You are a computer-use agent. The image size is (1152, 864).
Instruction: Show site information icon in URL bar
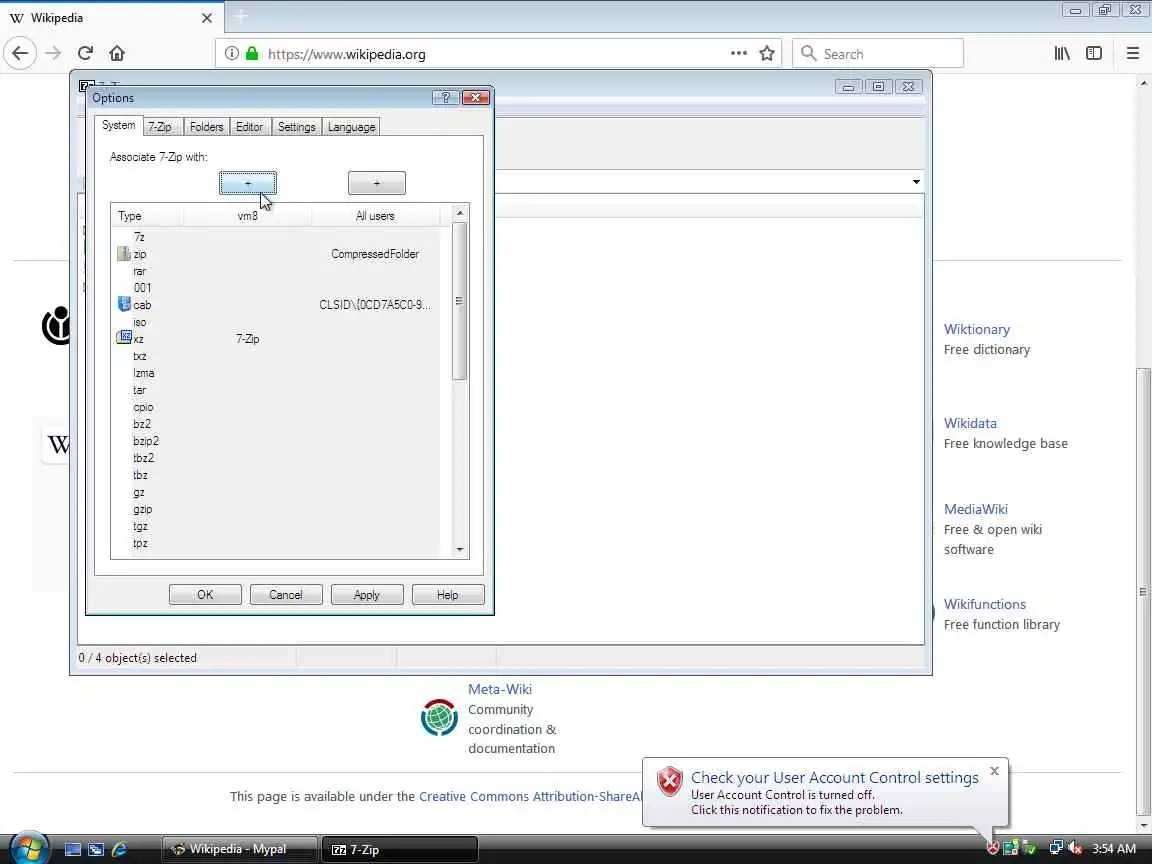tap(231, 53)
